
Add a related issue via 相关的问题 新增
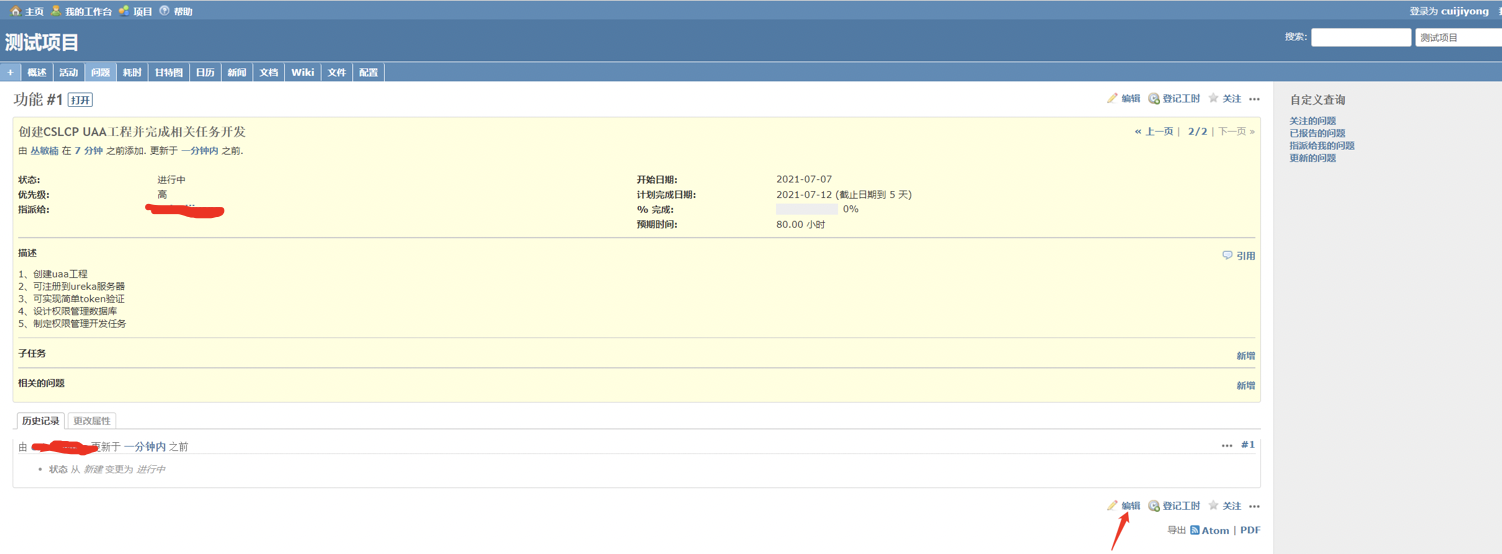pyautogui.click(x=1245, y=386)
